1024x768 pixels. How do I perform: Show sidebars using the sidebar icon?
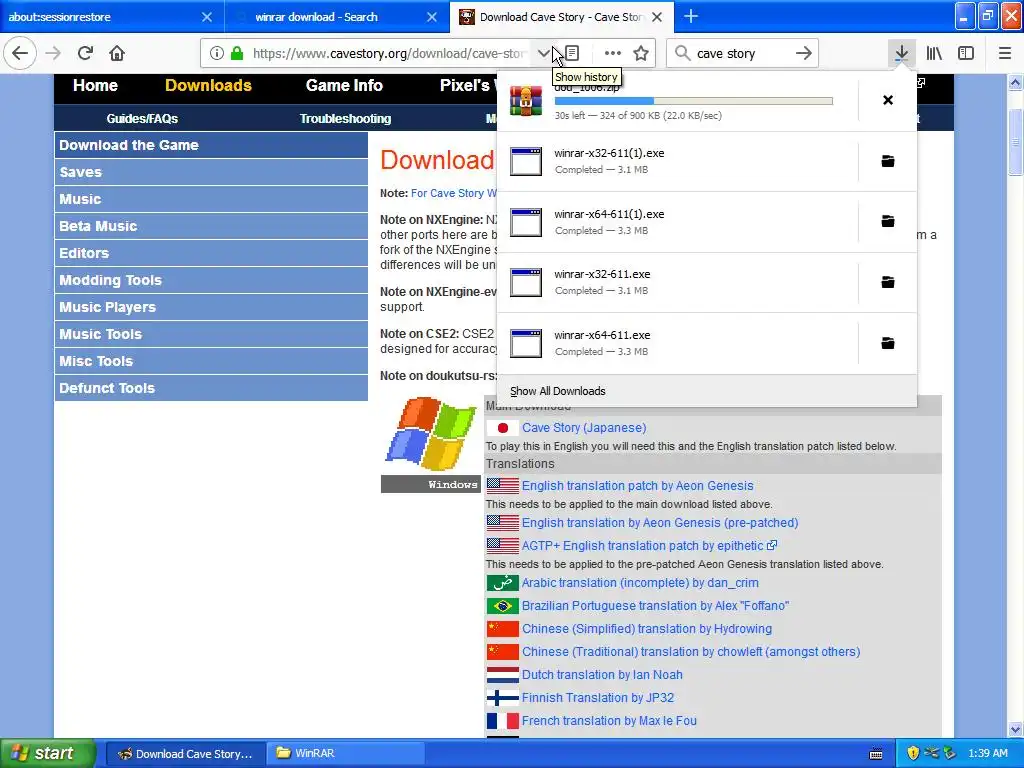coord(966,53)
